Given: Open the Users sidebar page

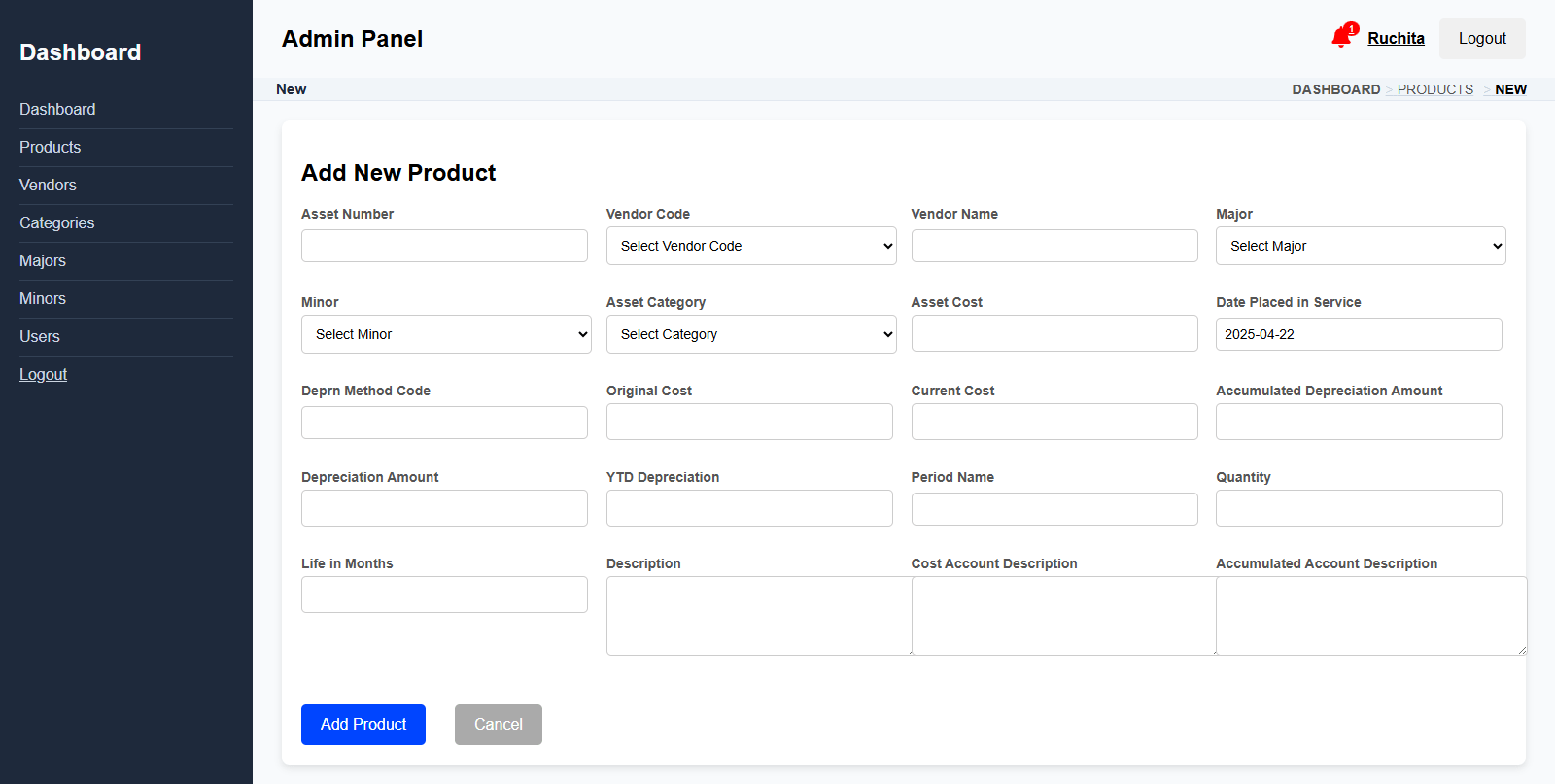Looking at the screenshot, I should point(40,336).
